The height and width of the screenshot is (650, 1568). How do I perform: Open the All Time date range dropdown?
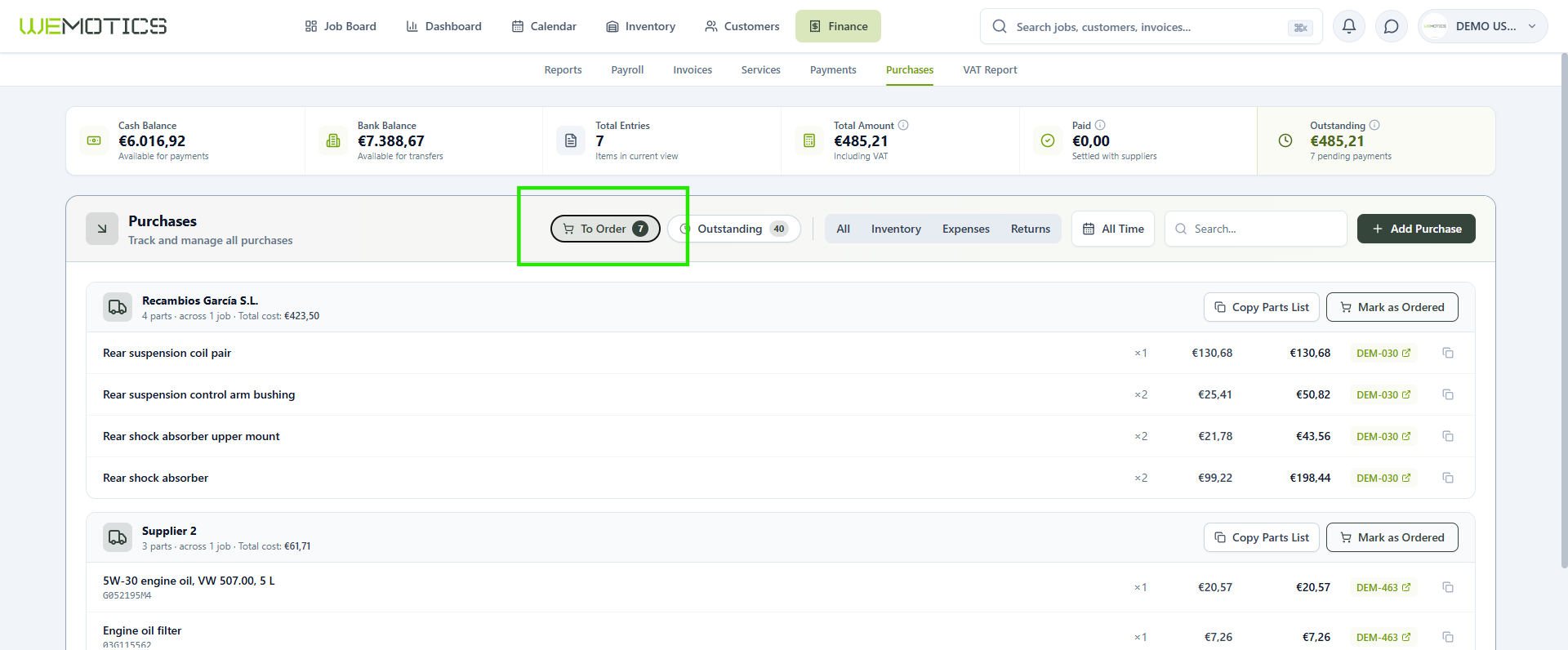[x=1113, y=229]
